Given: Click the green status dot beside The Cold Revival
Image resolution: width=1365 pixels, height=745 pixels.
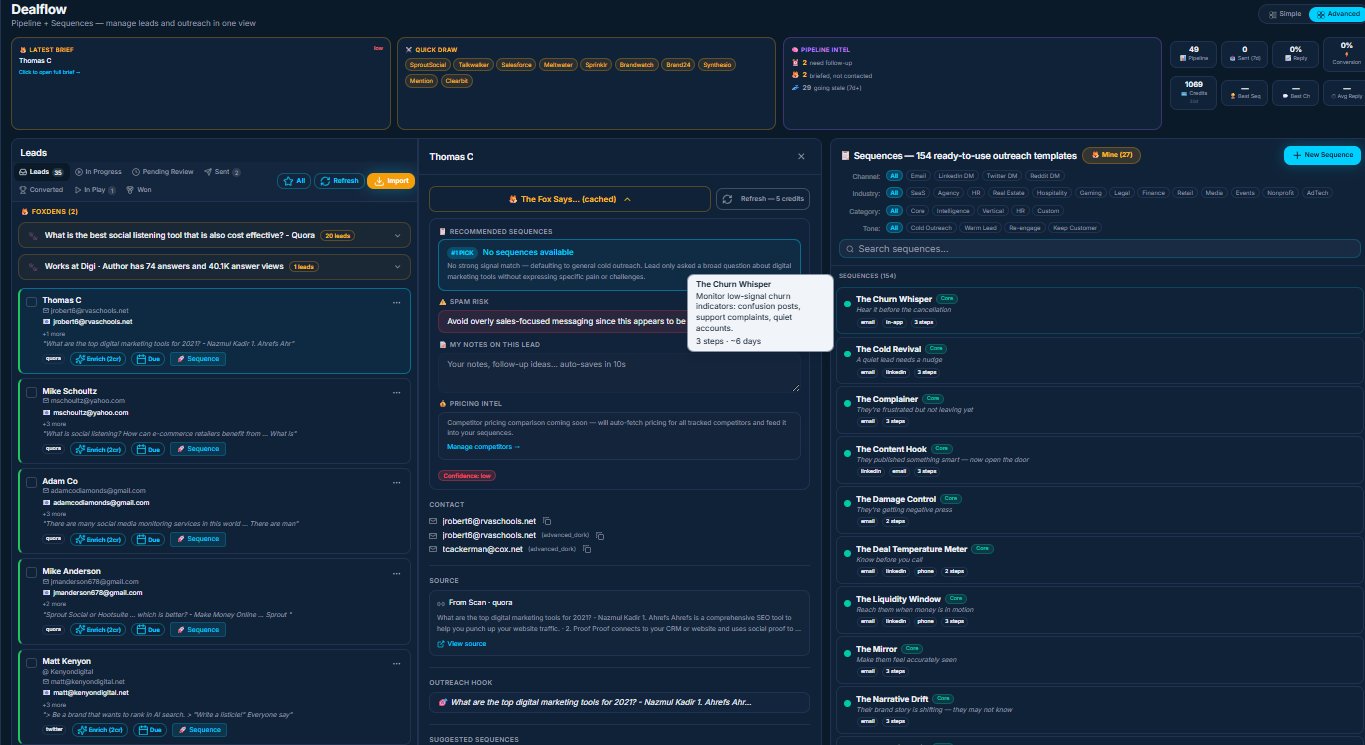Looking at the screenshot, I should click(x=848, y=353).
